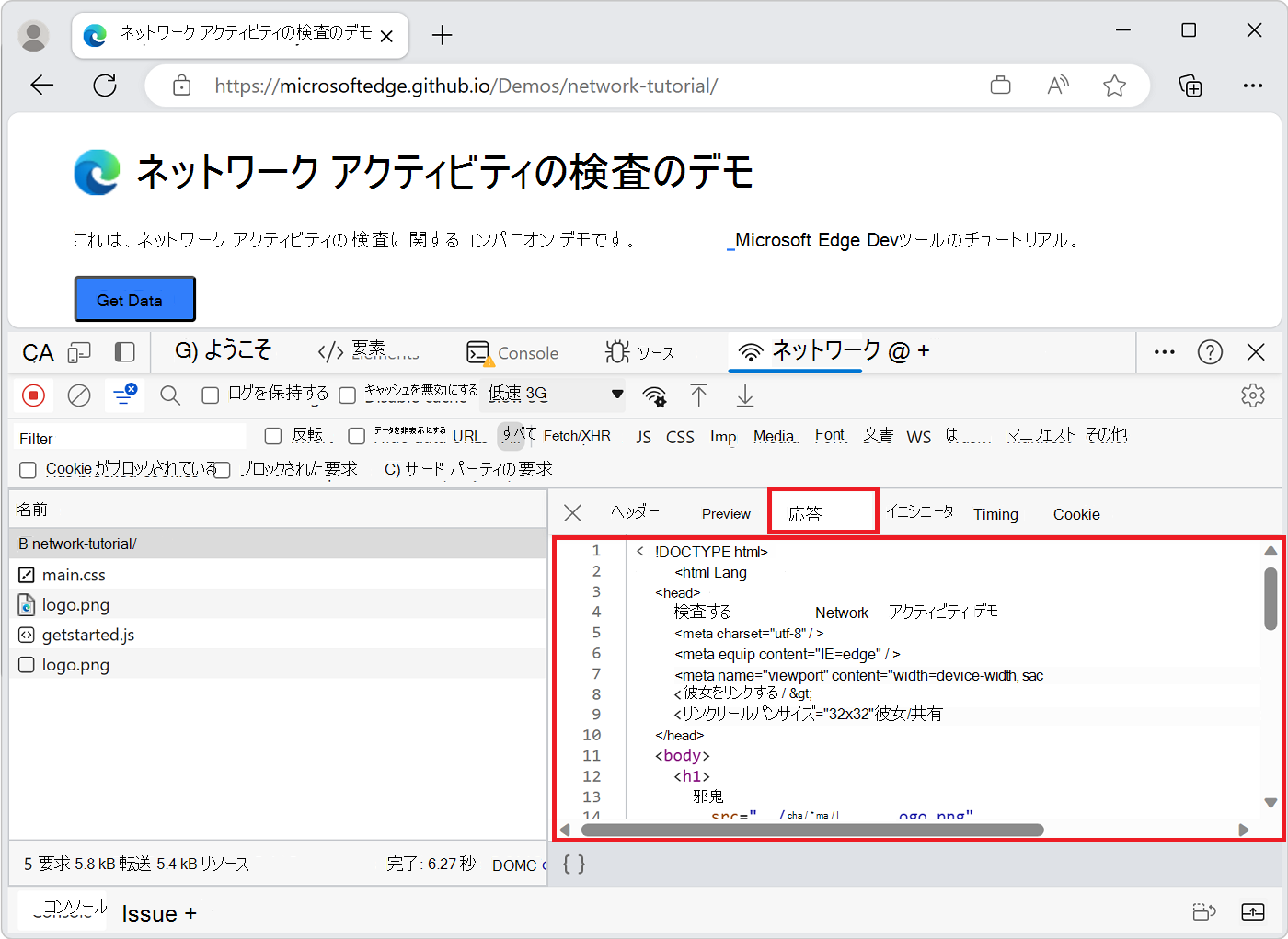Viewport: 1288px width, 939px height.
Task: Tick the ブロックされた要求 checkbox
Action: [x=222, y=470]
